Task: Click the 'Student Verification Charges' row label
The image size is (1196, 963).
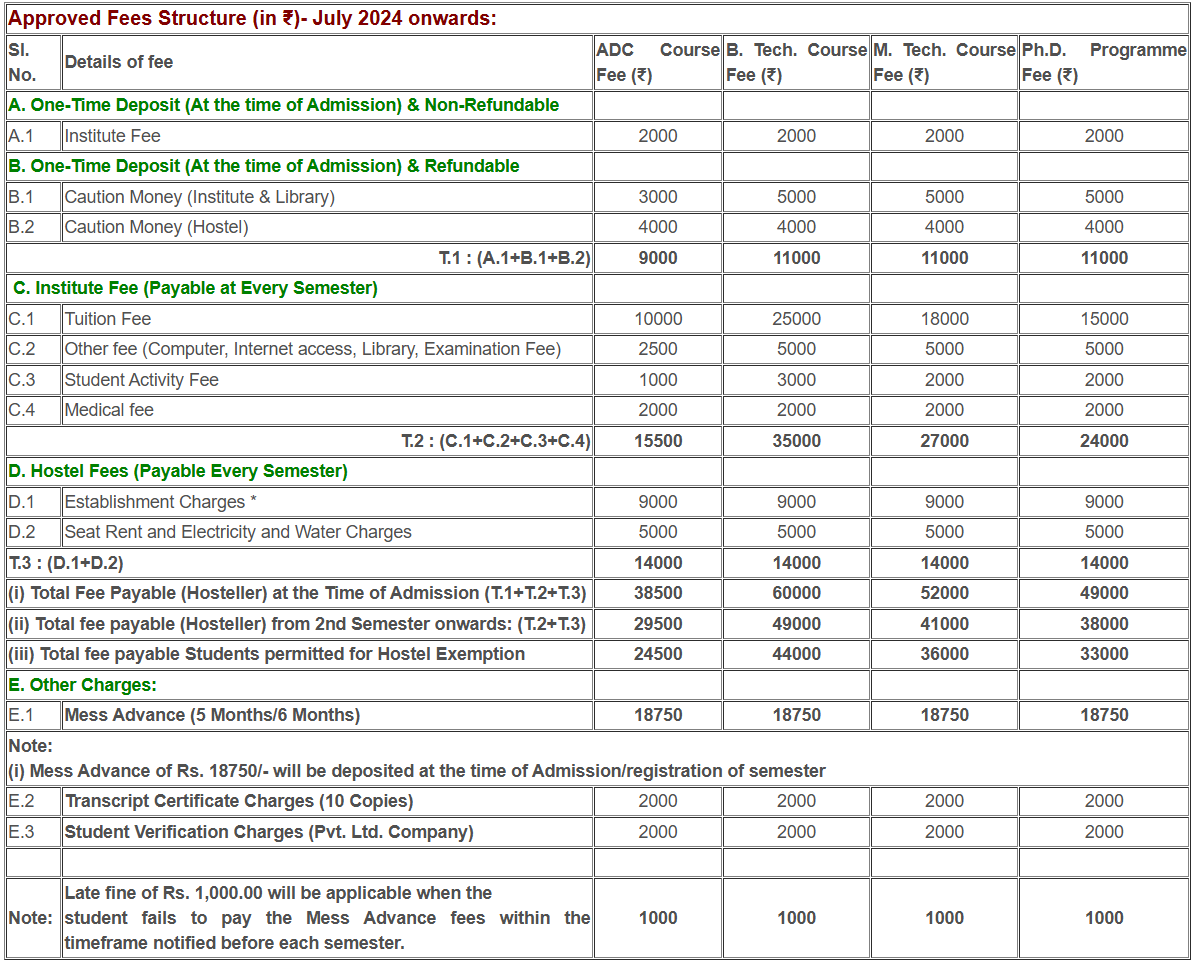Action: pos(269,832)
